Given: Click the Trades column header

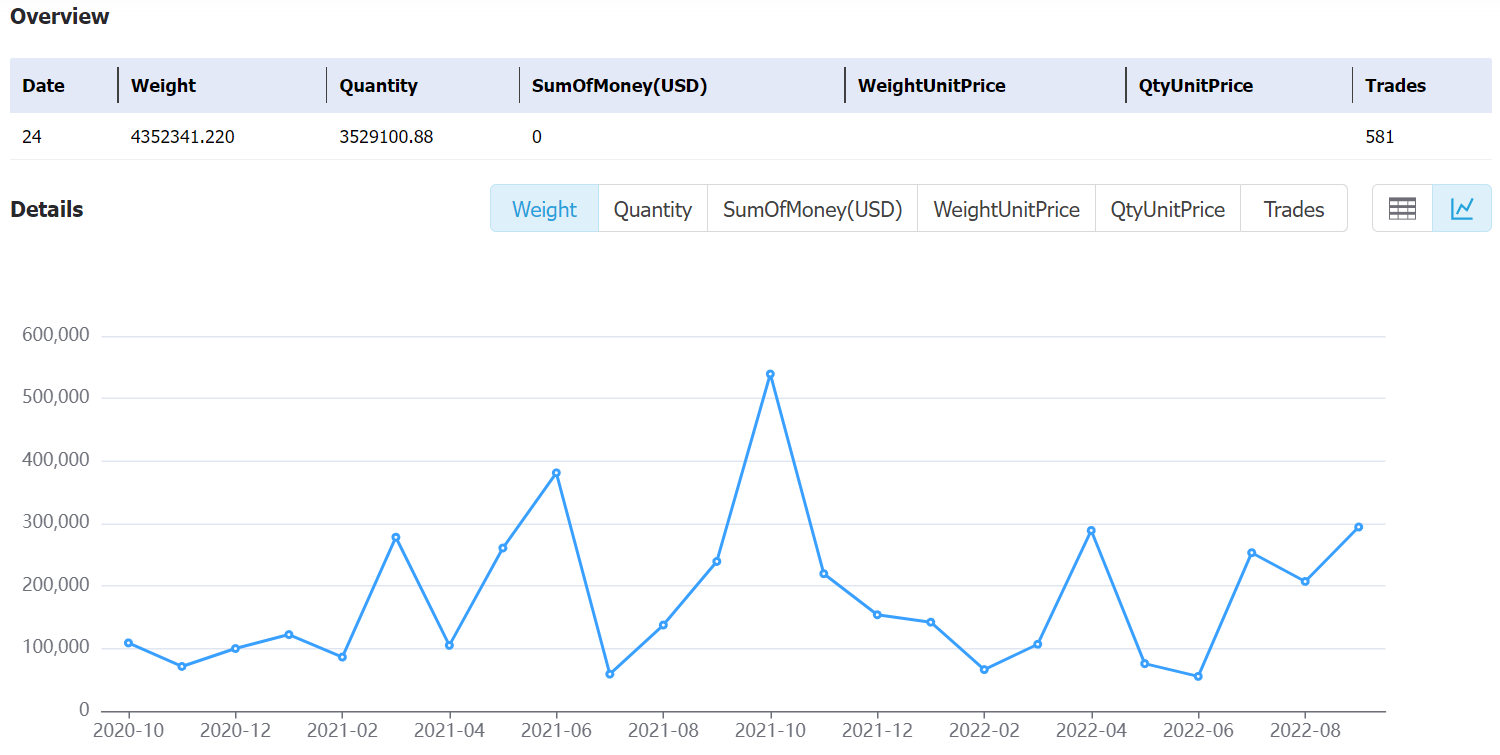Looking at the screenshot, I should [x=1396, y=86].
